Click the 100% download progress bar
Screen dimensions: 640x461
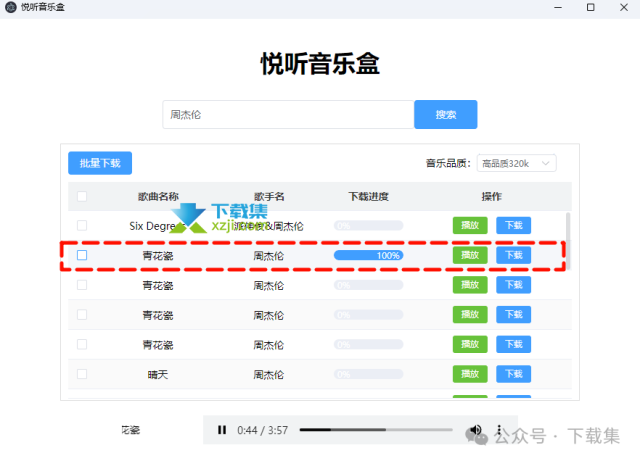click(369, 255)
